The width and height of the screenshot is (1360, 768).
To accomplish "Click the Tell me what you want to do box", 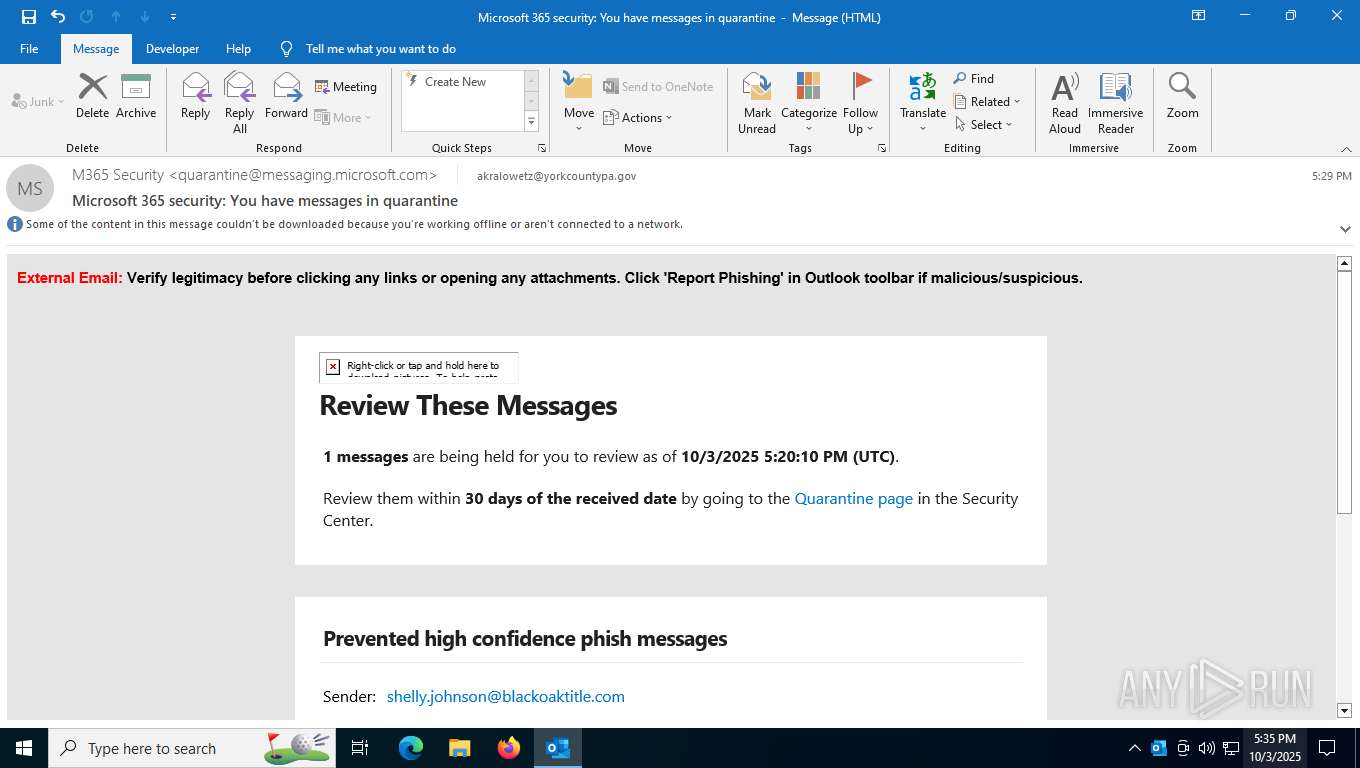I will (x=380, y=49).
